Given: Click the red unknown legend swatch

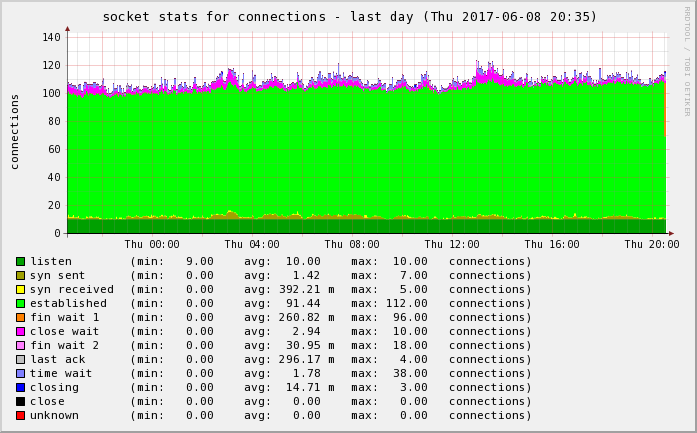Looking at the screenshot, I should click(20, 415).
